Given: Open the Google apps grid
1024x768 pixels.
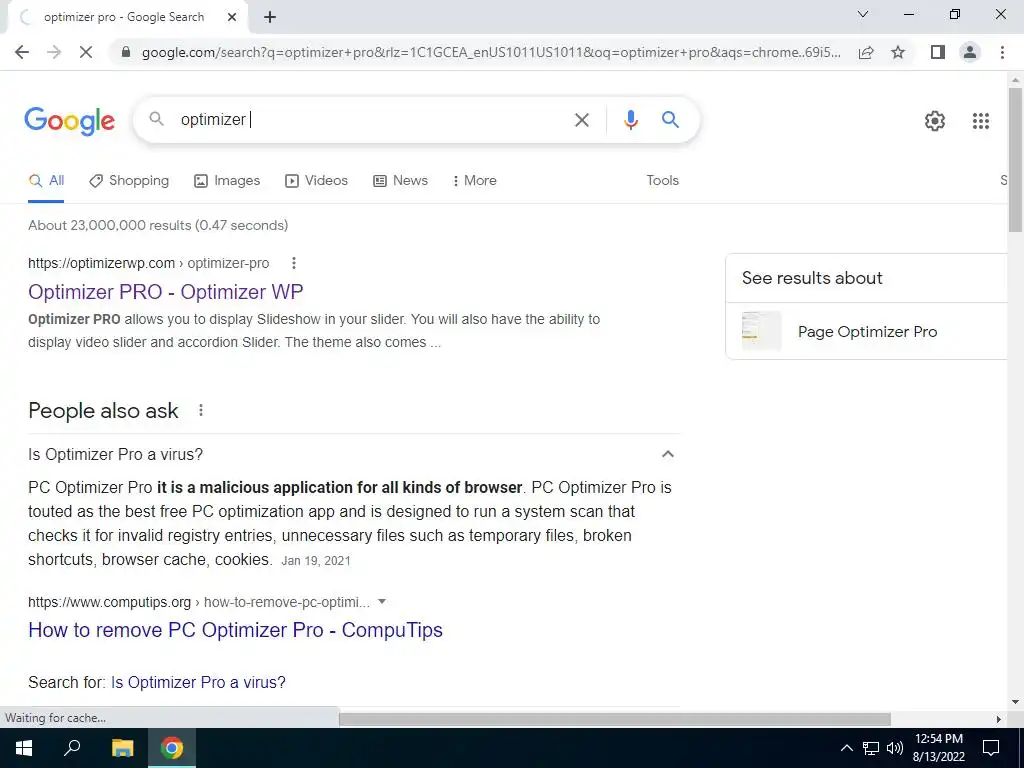Looking at the screenshot, I should tap(980, 121).
